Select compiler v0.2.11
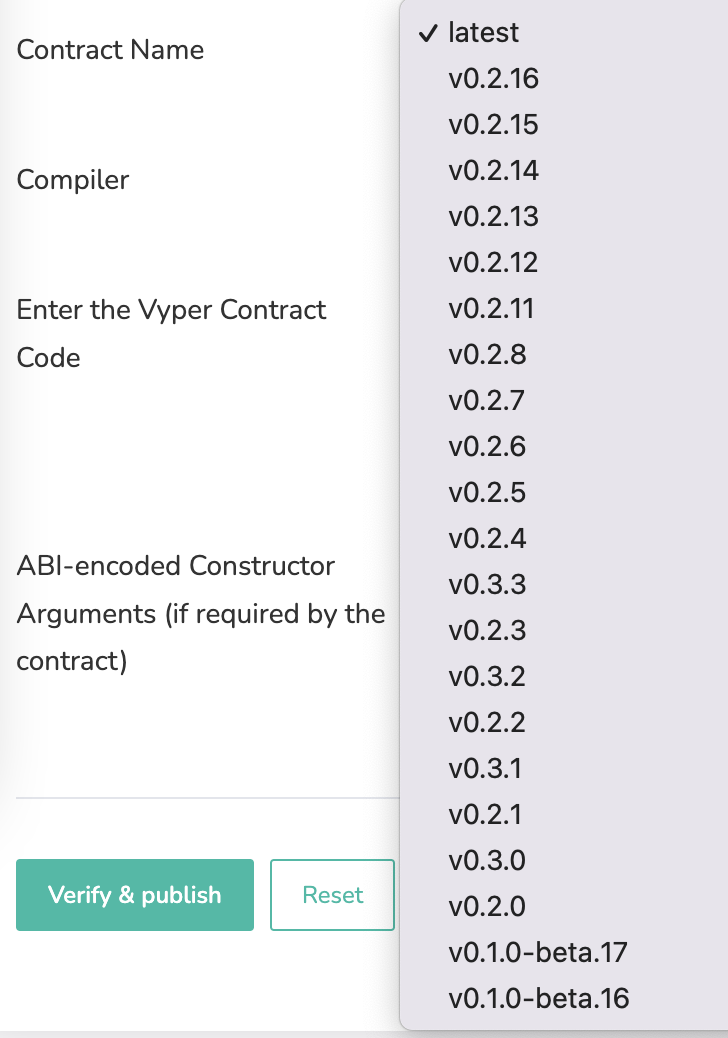 click(492, 308)
